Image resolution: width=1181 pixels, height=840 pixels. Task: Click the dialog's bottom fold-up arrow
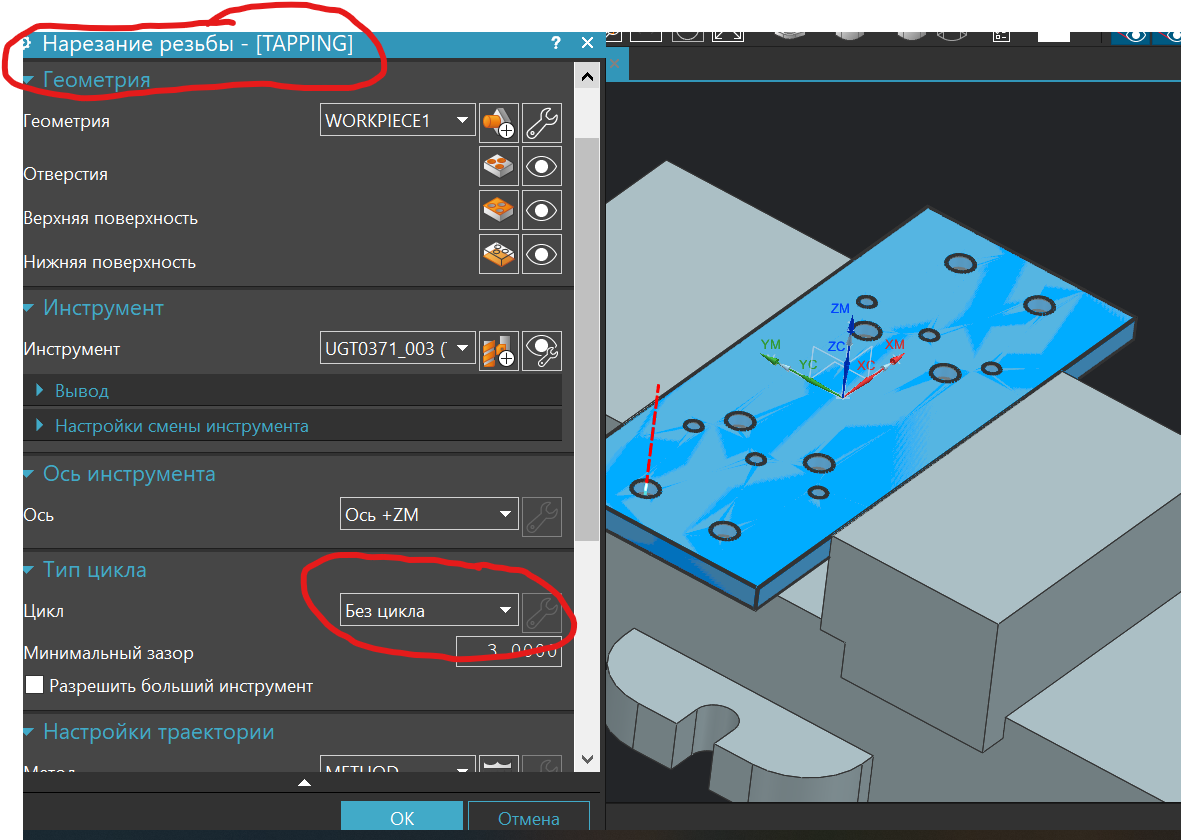tap(304, 783)
